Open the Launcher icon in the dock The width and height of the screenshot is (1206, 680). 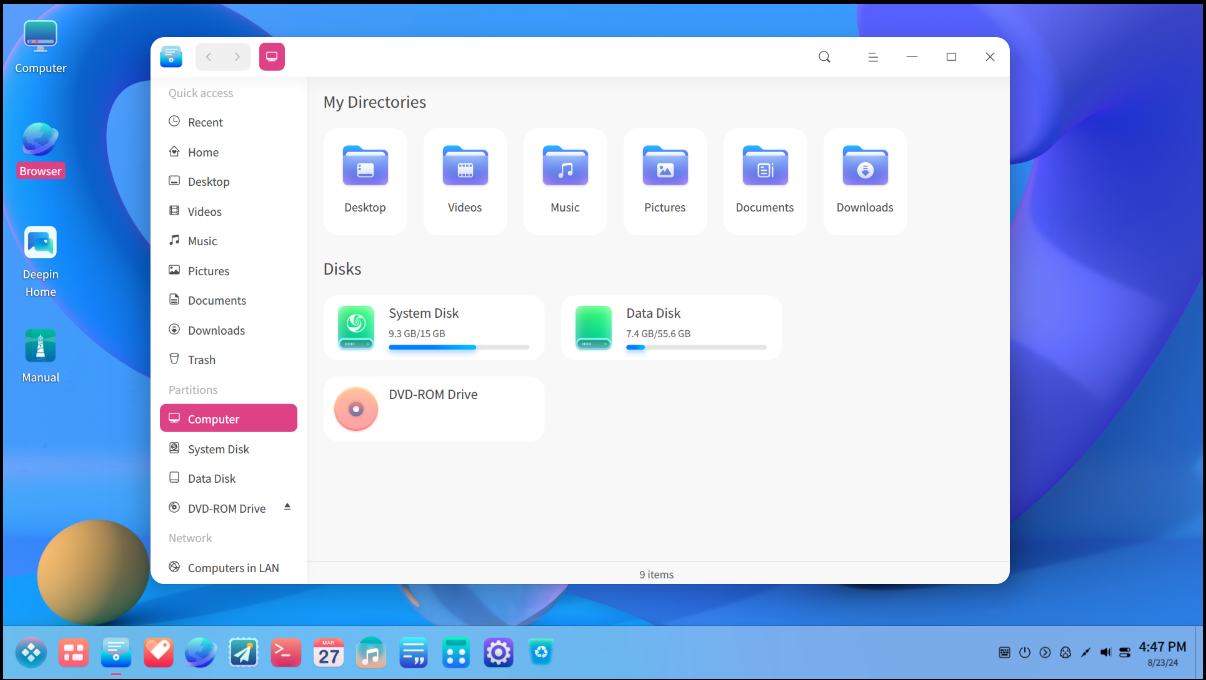pyautogui.click(x=31, y=652)
